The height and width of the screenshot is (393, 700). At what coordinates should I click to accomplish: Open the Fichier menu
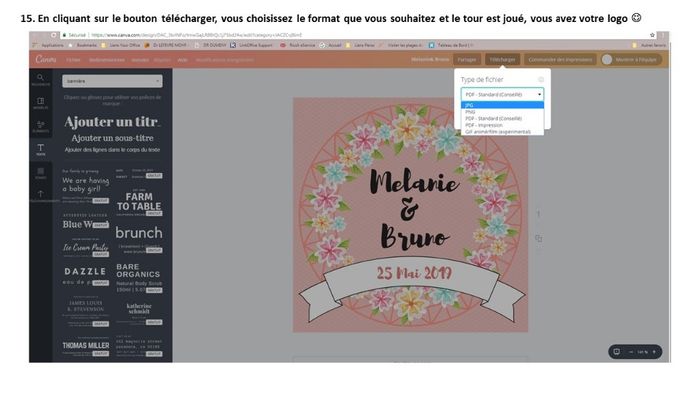73,60
